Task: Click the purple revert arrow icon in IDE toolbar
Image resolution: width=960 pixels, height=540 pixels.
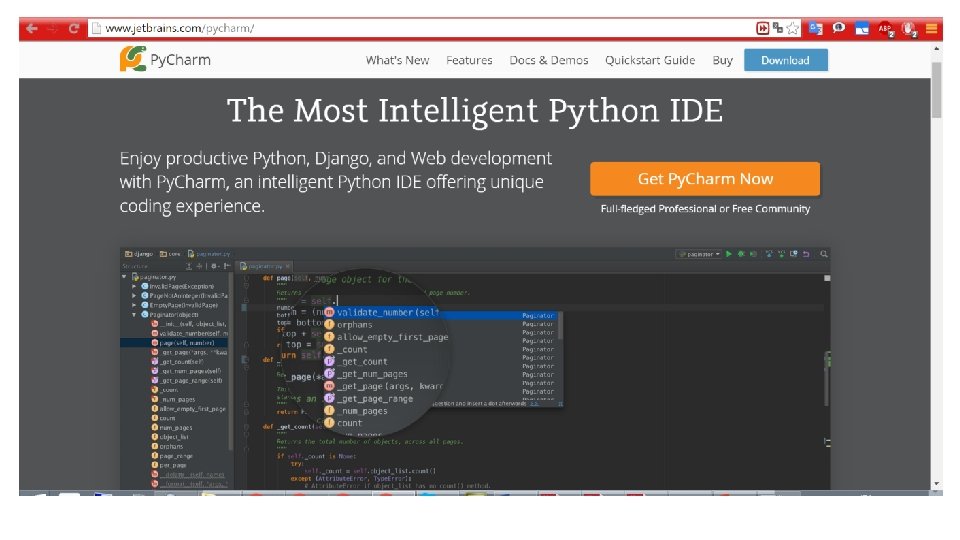Action: [x=806, y=254]
